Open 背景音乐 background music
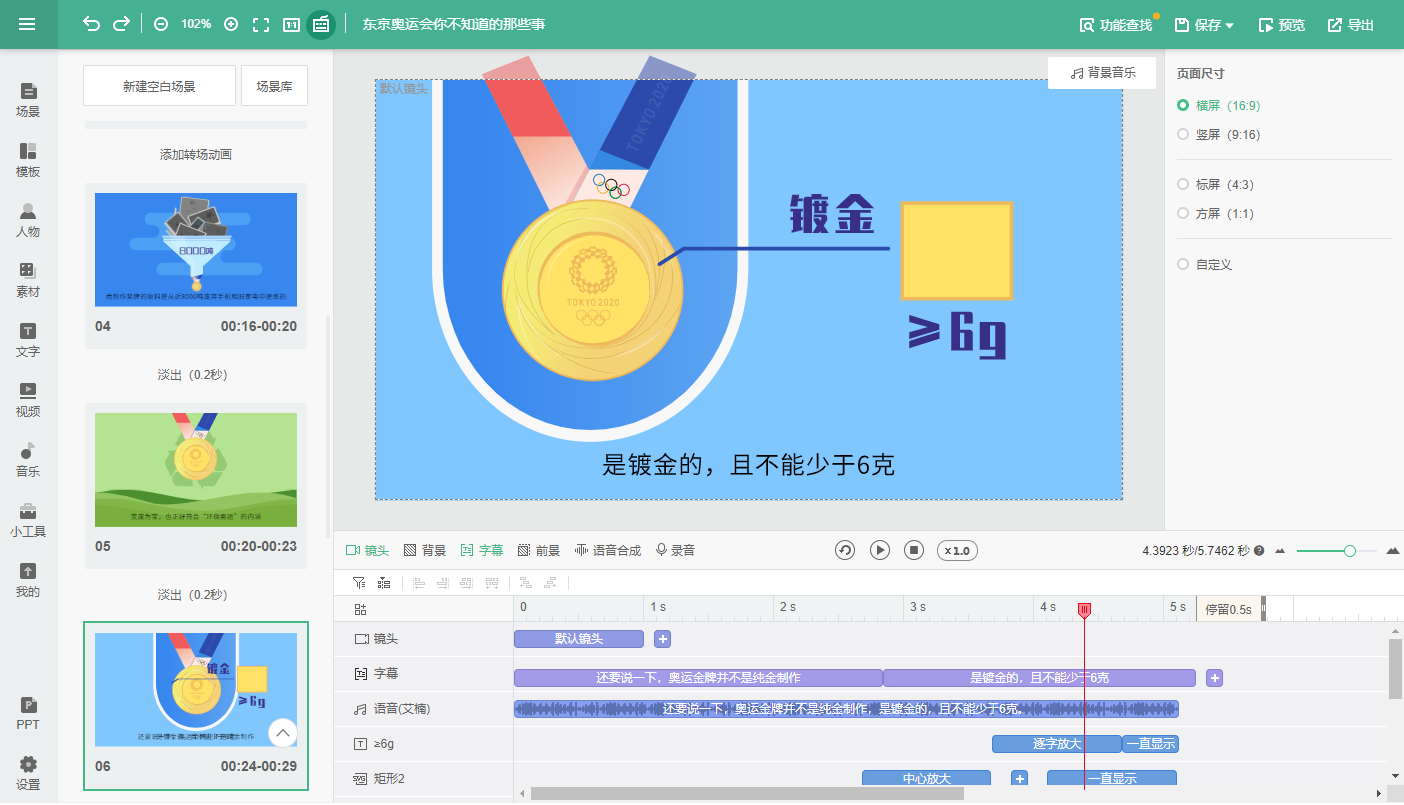This screenshot has width=1404, height=805. pyautogui.click(x=1102, y=73)
